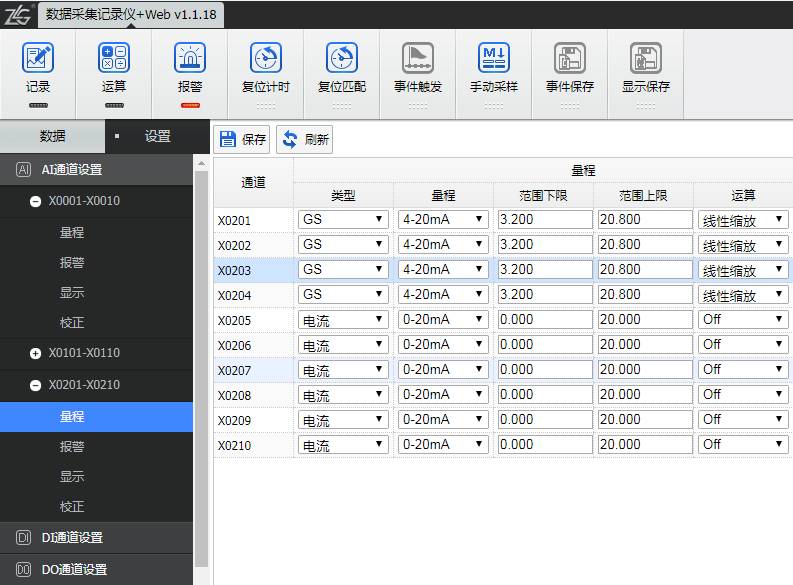Click the 手动采样 manual sample icon
The width and height of the screenshot is (793, 585).
point(494,58)
